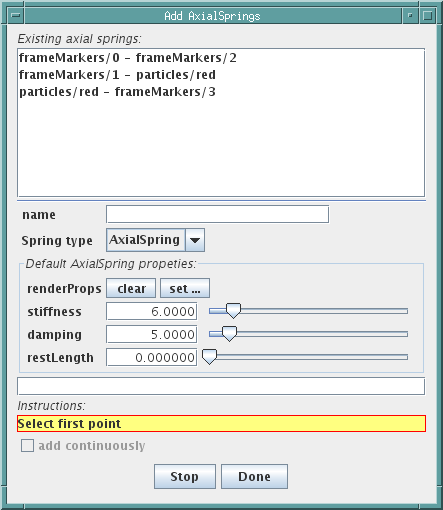This screenshot has height=510, width=443.
Task: Select frameMarkers/1 - particles/red spring
Action: 117,75
